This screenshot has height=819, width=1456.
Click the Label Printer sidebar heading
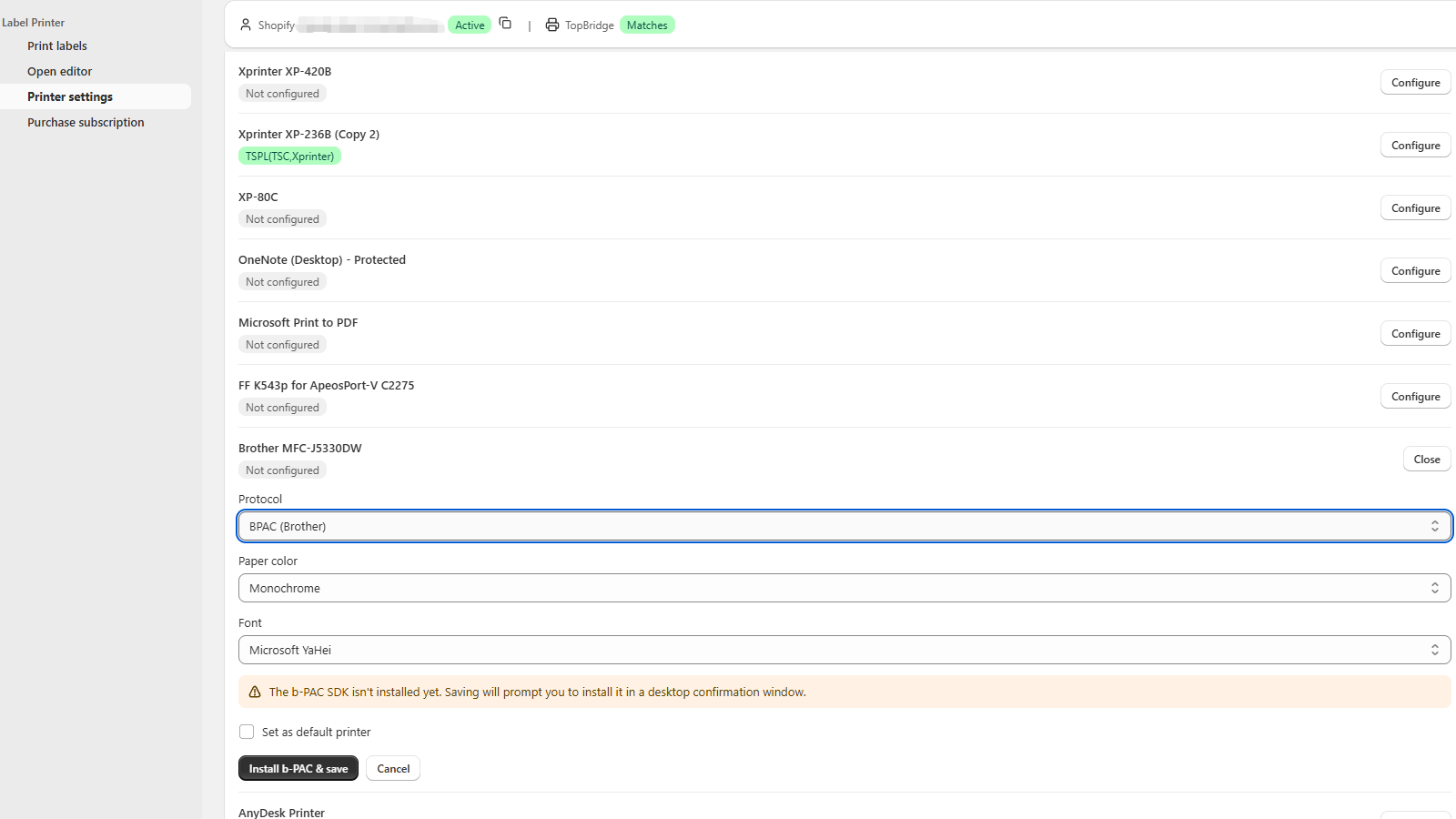click(x=34, y=23)
